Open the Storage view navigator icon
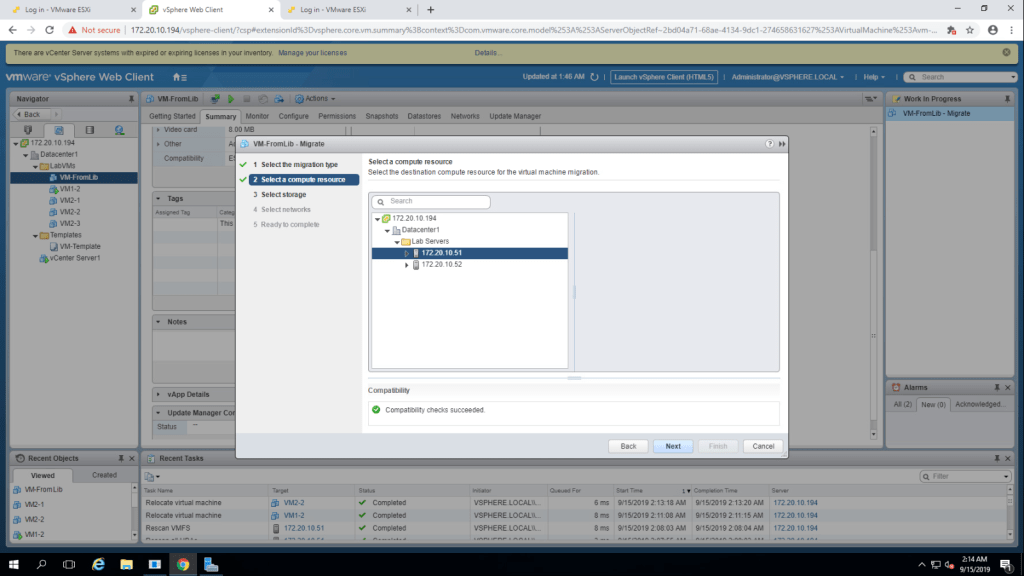The width and height of the screenshot is (1024, 576). pos(89,130)
